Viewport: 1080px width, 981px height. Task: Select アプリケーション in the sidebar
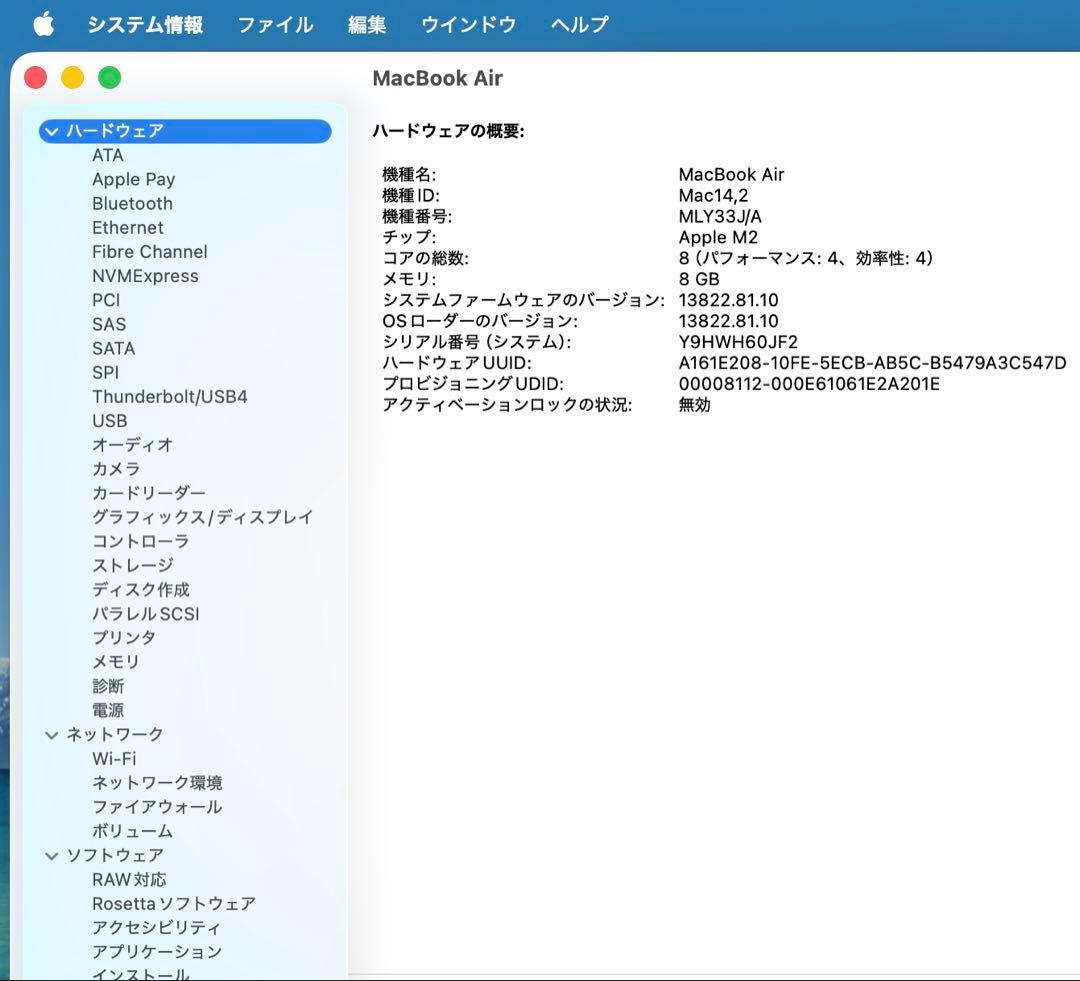(157, 952)
